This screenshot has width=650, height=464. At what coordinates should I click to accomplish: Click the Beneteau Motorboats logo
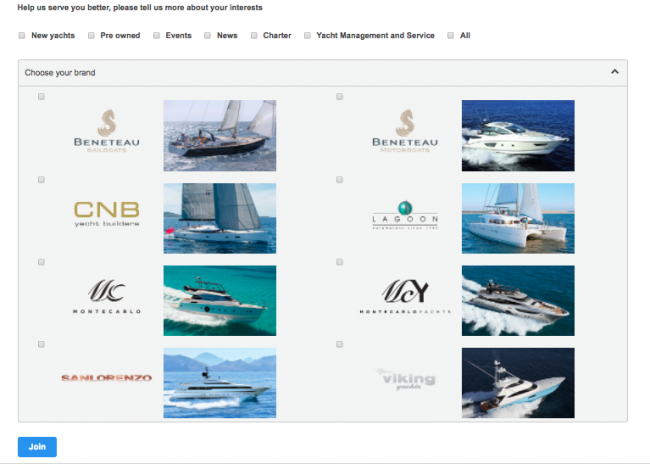405,131
